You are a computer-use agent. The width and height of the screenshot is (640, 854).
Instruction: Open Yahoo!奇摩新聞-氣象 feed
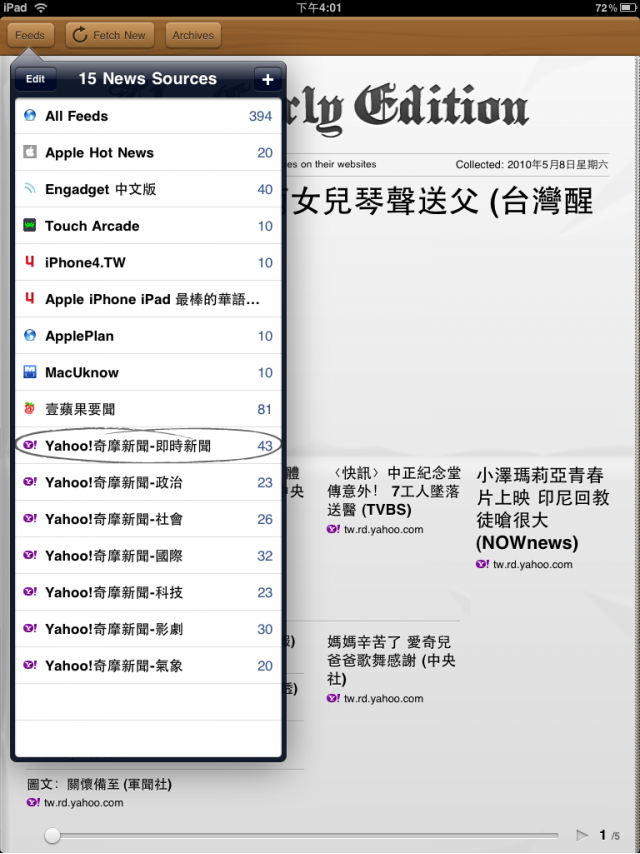(148, 666)
